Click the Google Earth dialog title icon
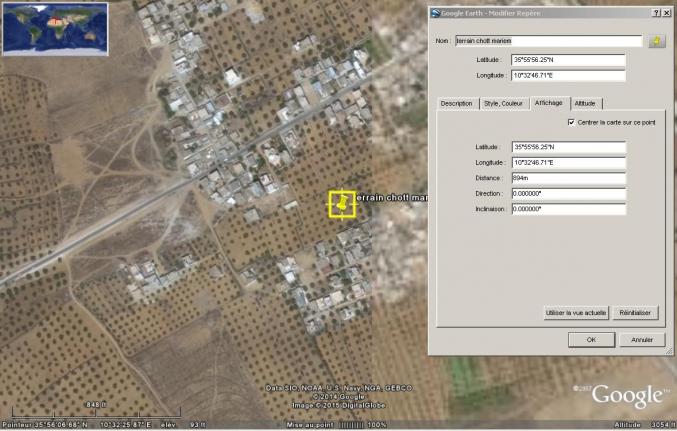Screen dimensions: 677x431 click(x=435, y=13)
